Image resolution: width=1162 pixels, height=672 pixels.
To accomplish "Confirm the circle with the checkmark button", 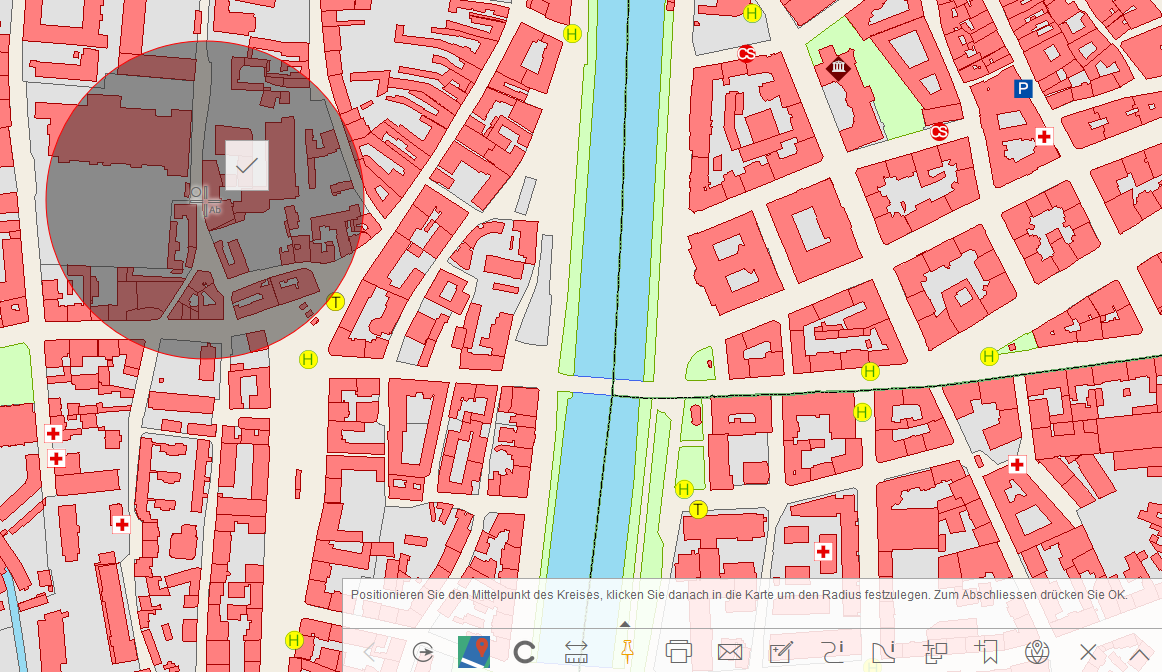I will [247, 165].
